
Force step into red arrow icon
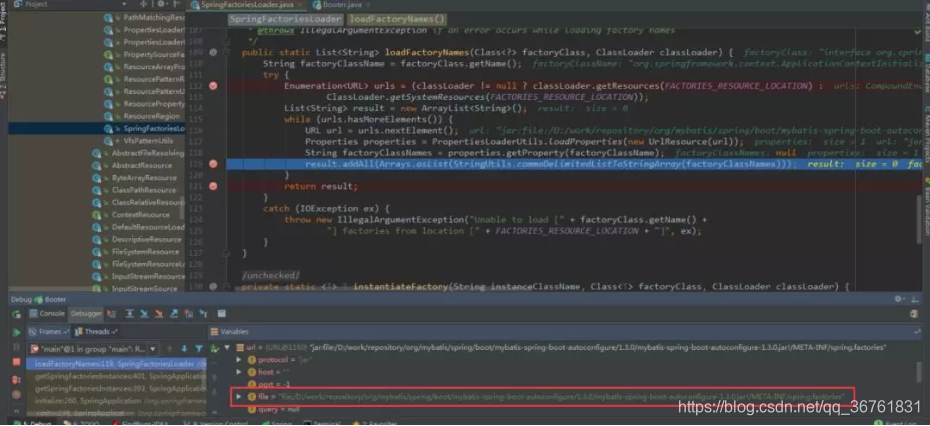point(159,314)
